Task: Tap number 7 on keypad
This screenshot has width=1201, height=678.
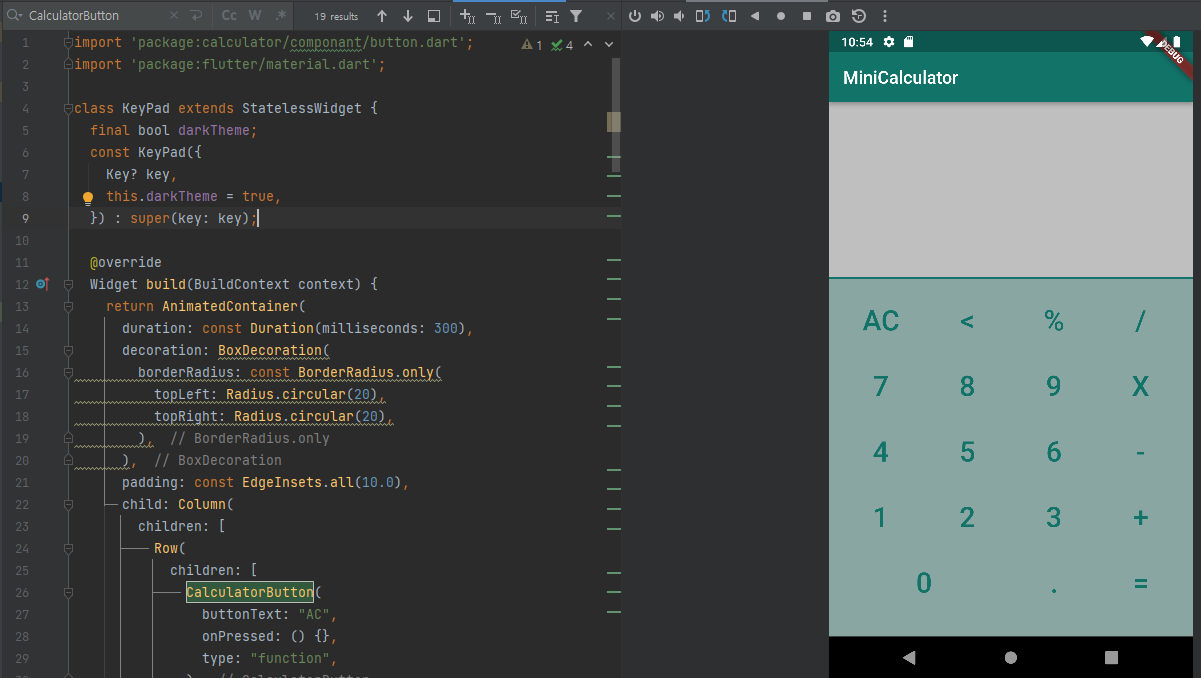Action: pyautogui.click(x=881, y=387)
